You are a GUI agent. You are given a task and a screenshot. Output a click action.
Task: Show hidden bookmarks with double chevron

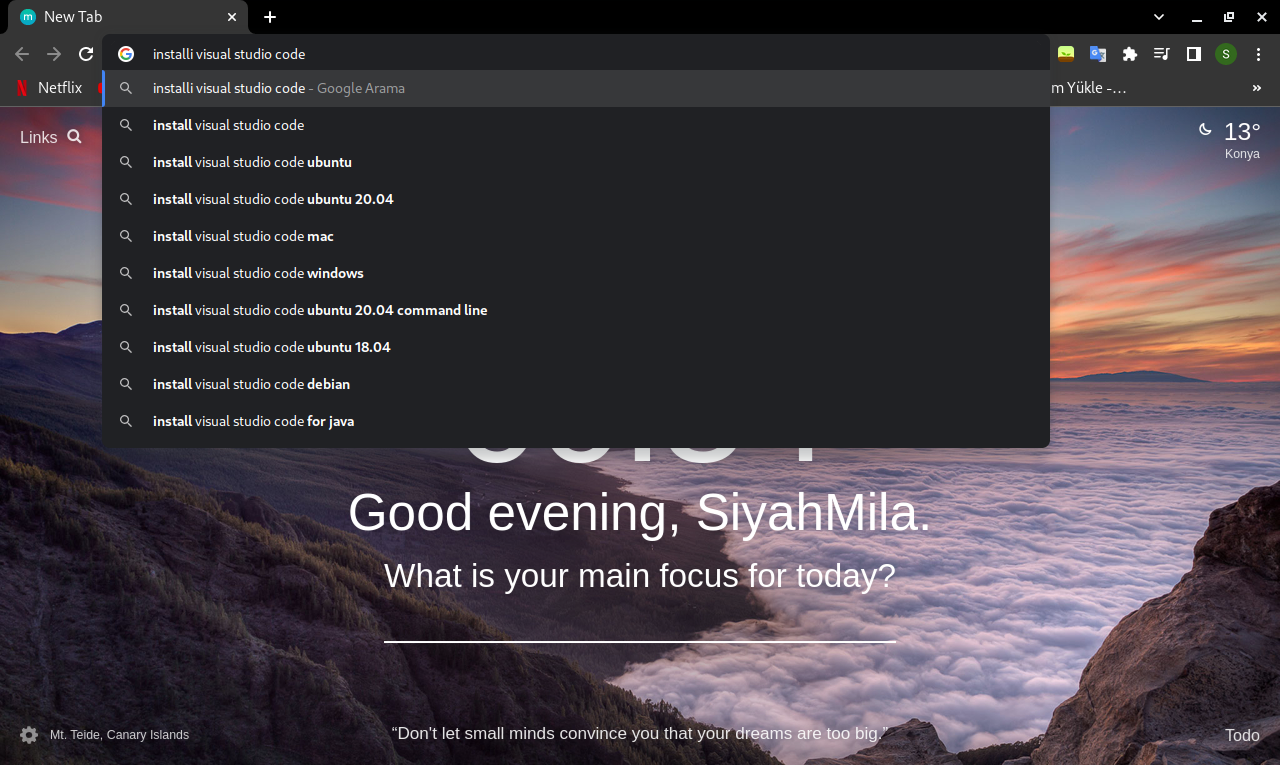click(x=1257, y=88)
